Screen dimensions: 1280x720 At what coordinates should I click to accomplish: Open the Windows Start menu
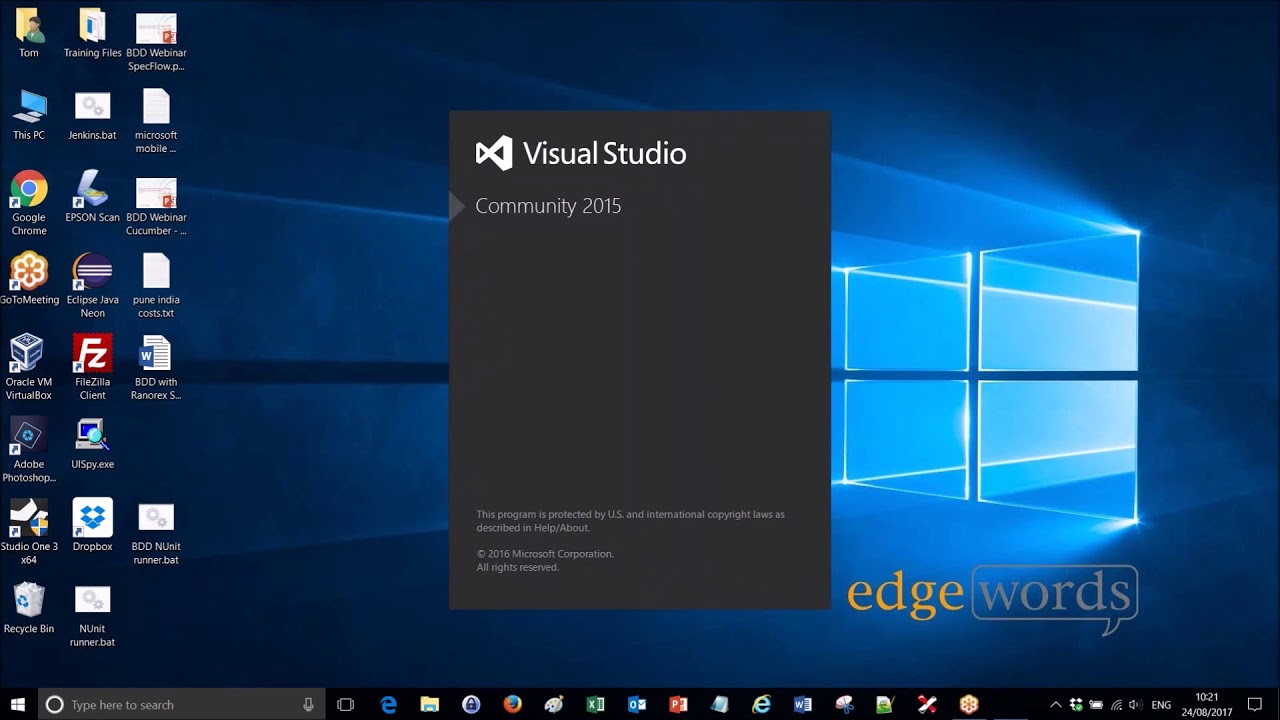(x=18, y=704)
